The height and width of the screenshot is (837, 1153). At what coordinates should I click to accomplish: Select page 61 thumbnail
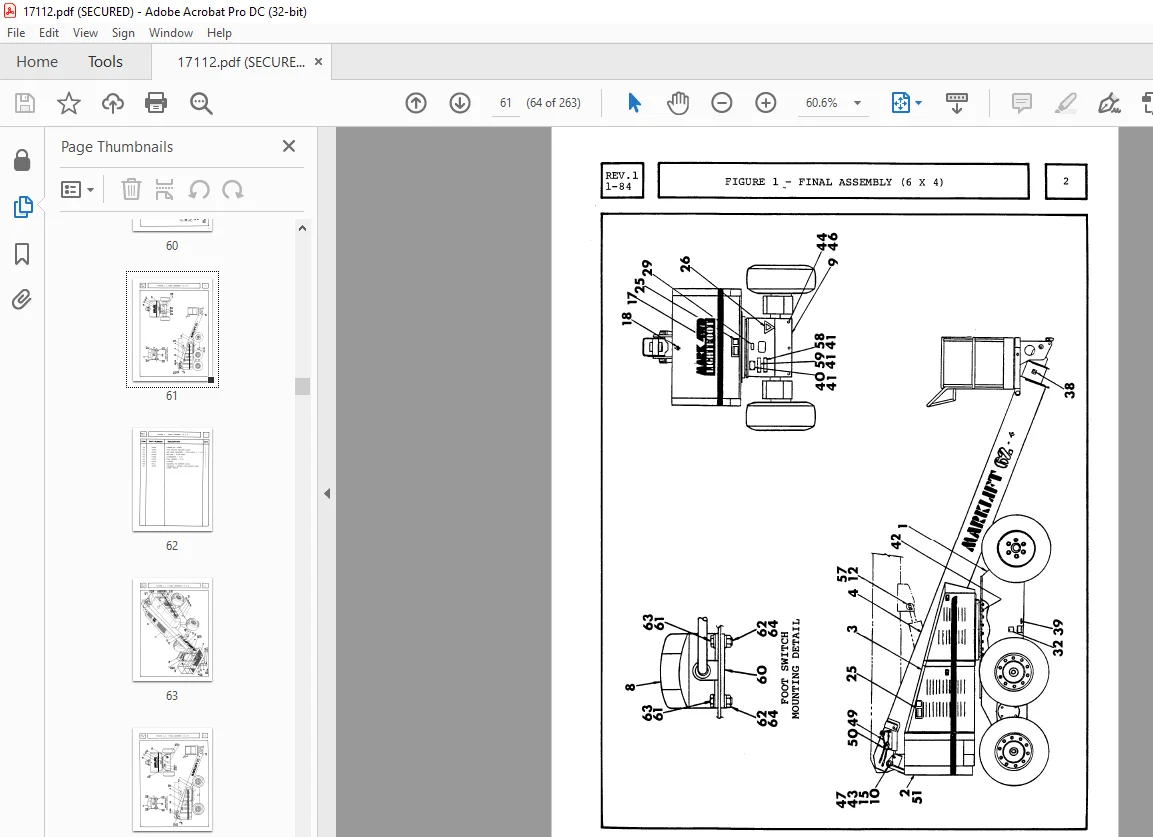tap(172, 330)
